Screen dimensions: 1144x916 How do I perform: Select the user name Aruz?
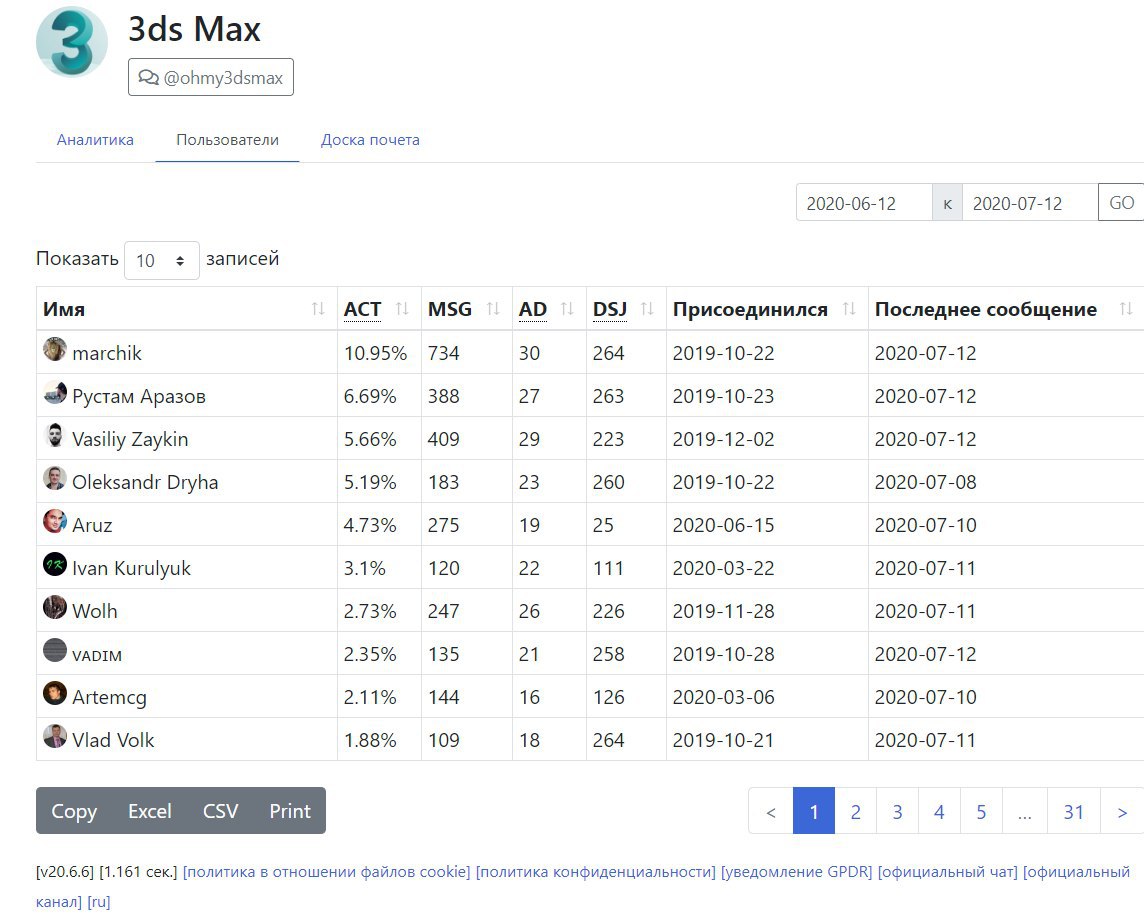(x=92, y=526)
